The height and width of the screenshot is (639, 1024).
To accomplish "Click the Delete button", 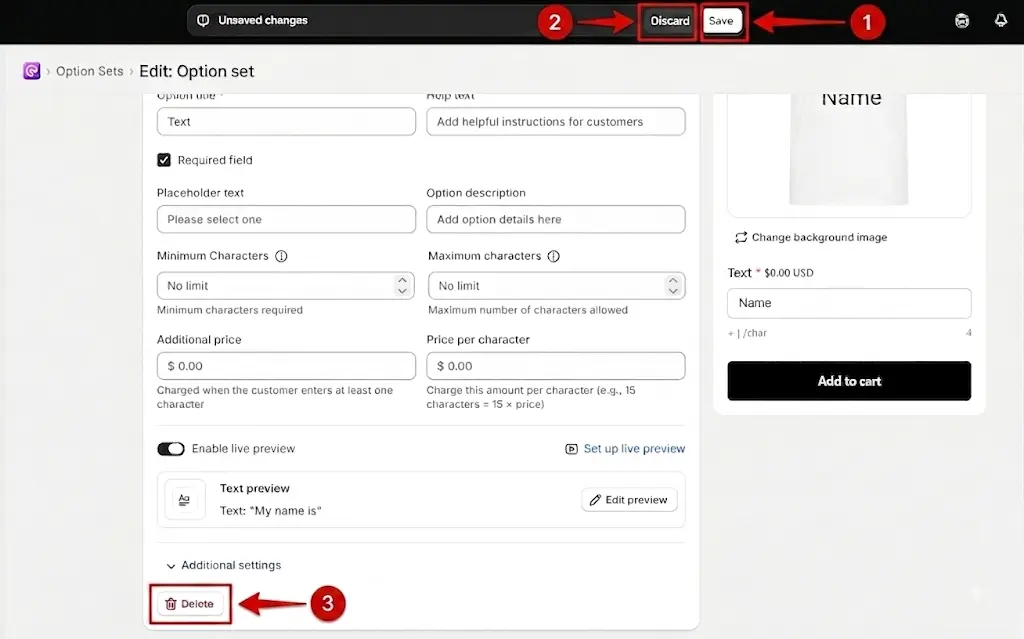I will (x=190, y=604).
